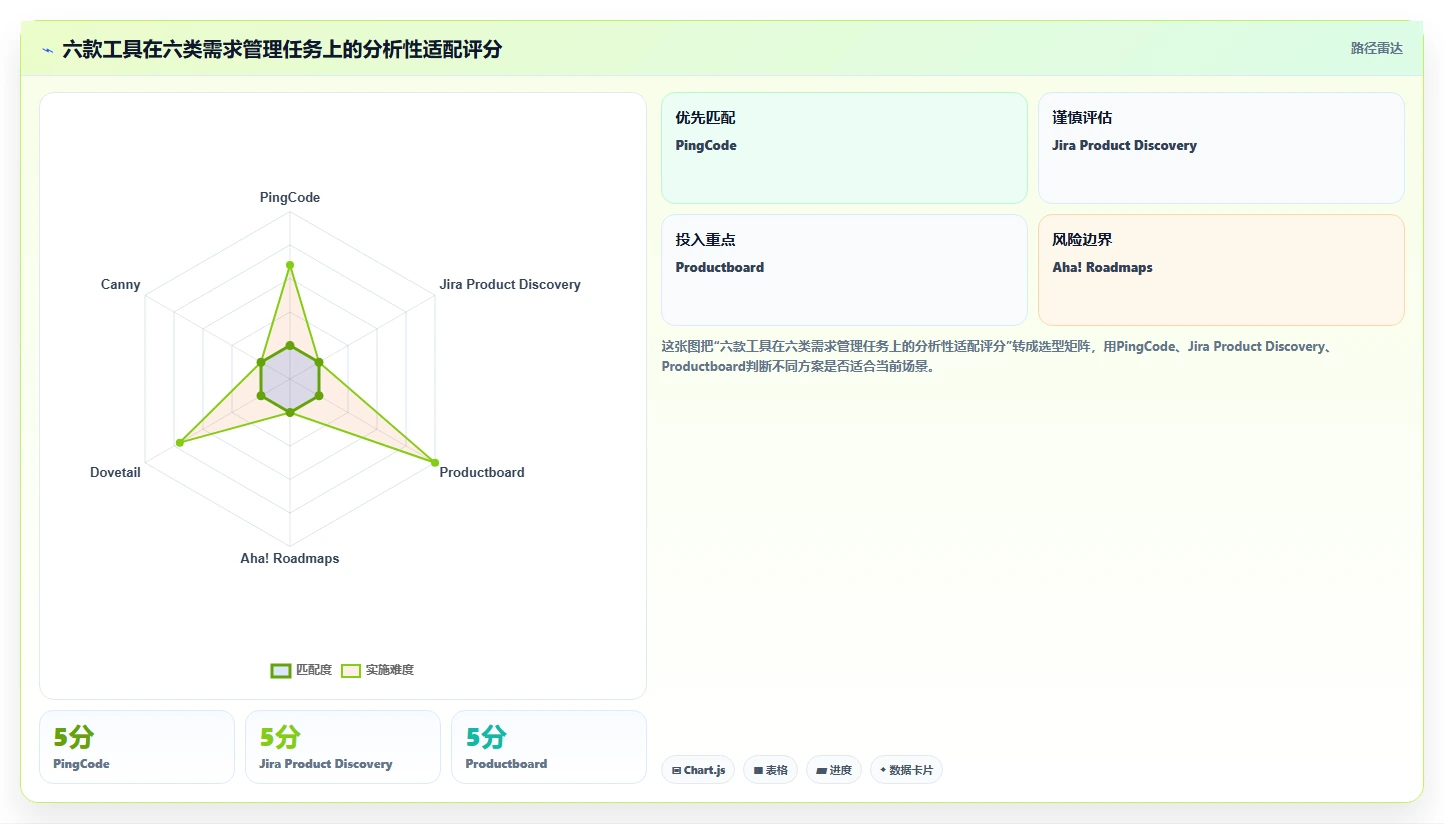Select the 进度 tag chip
Screen dimensions: 1444x824
pyautogui.click(x=834, y=770)
